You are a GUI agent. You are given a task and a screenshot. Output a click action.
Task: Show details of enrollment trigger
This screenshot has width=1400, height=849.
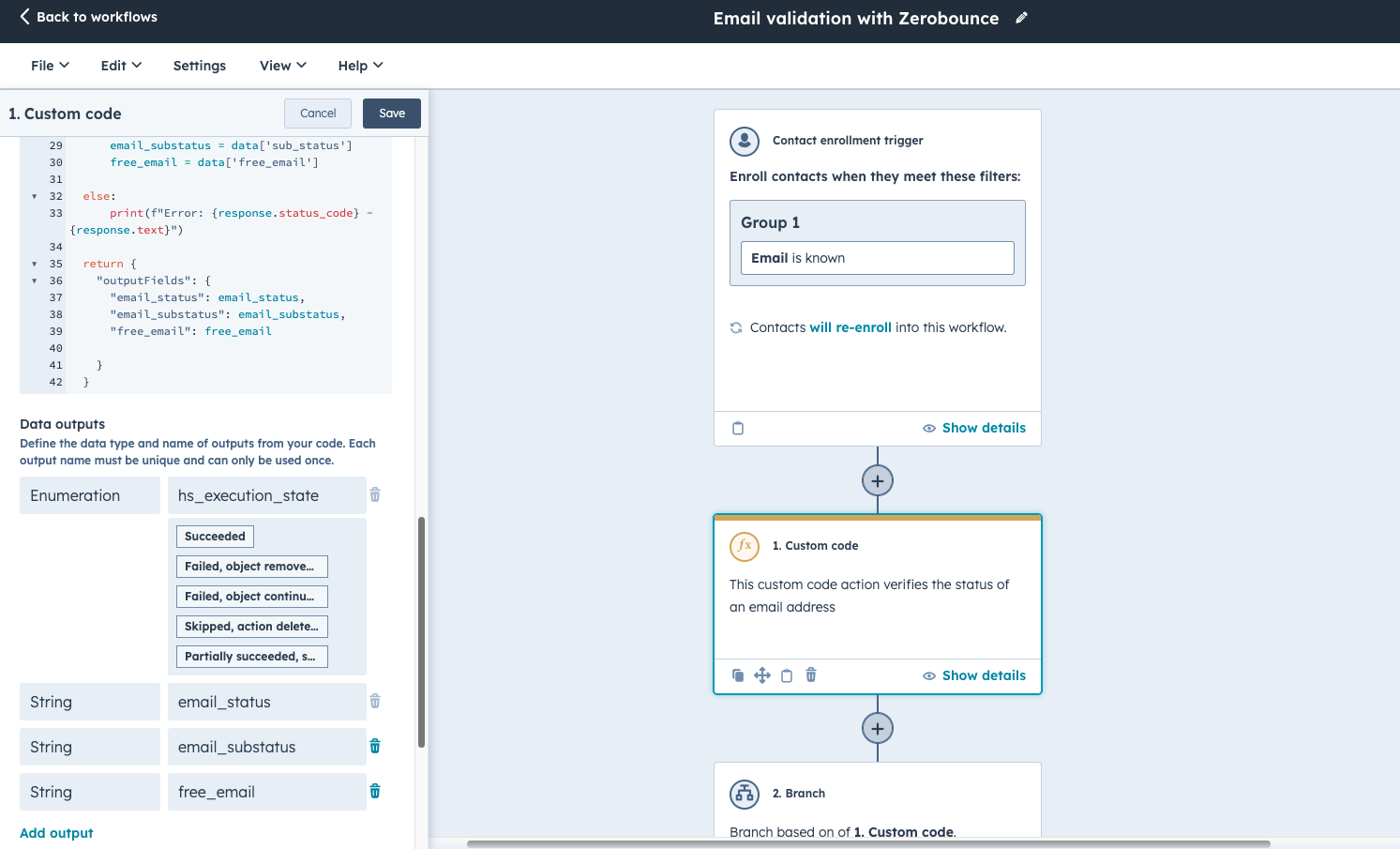984,428
